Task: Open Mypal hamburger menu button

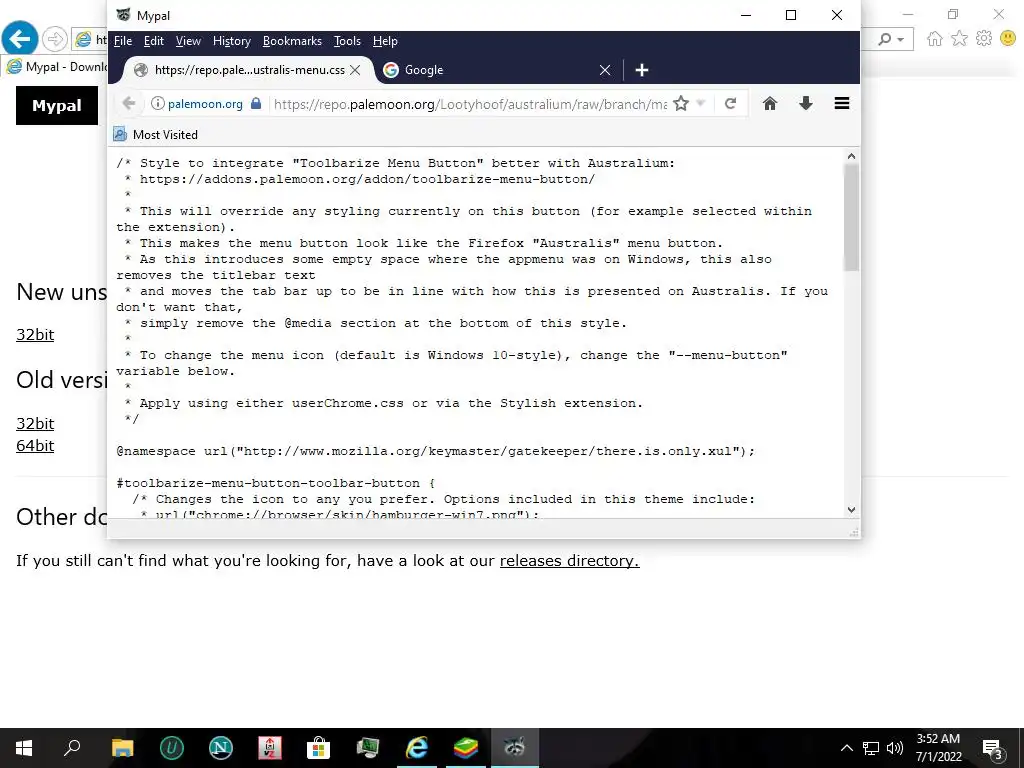Action: click(842, 103)
